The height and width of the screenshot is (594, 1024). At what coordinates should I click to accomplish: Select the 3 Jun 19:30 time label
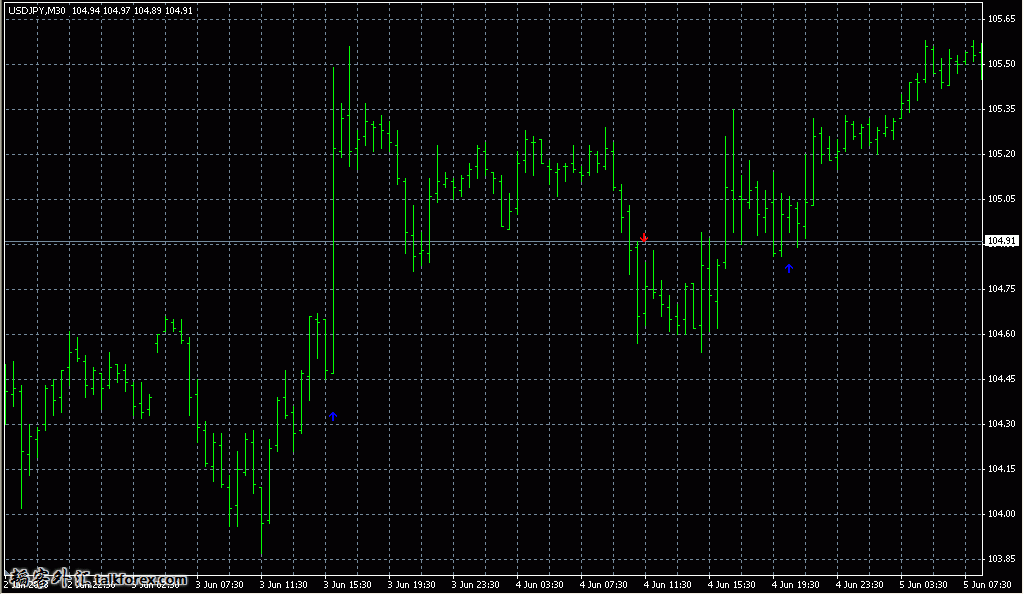point(412,584)
